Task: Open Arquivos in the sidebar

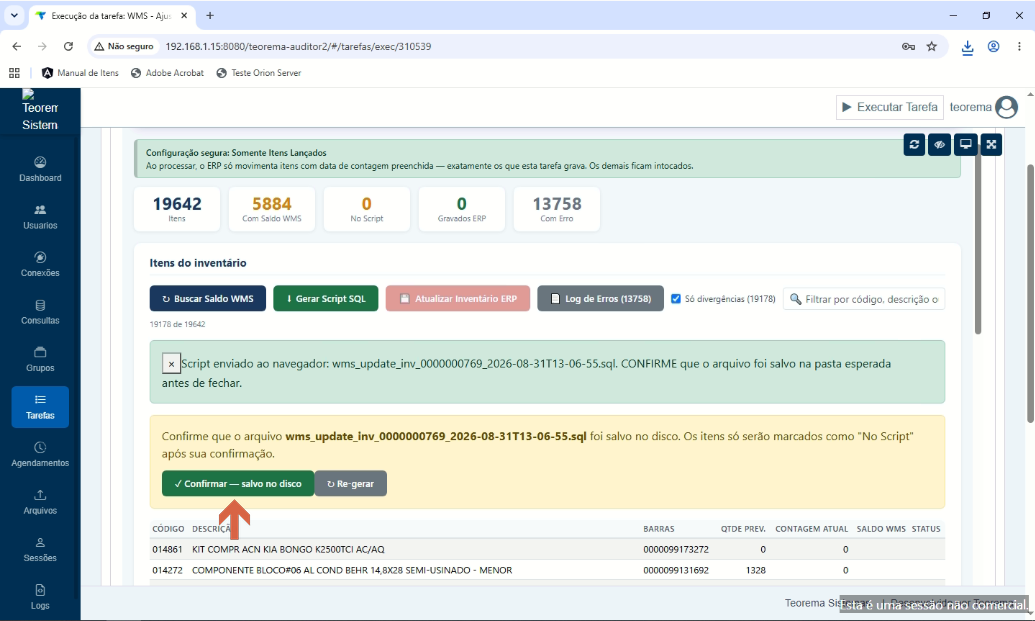Action: coord(40,502)
